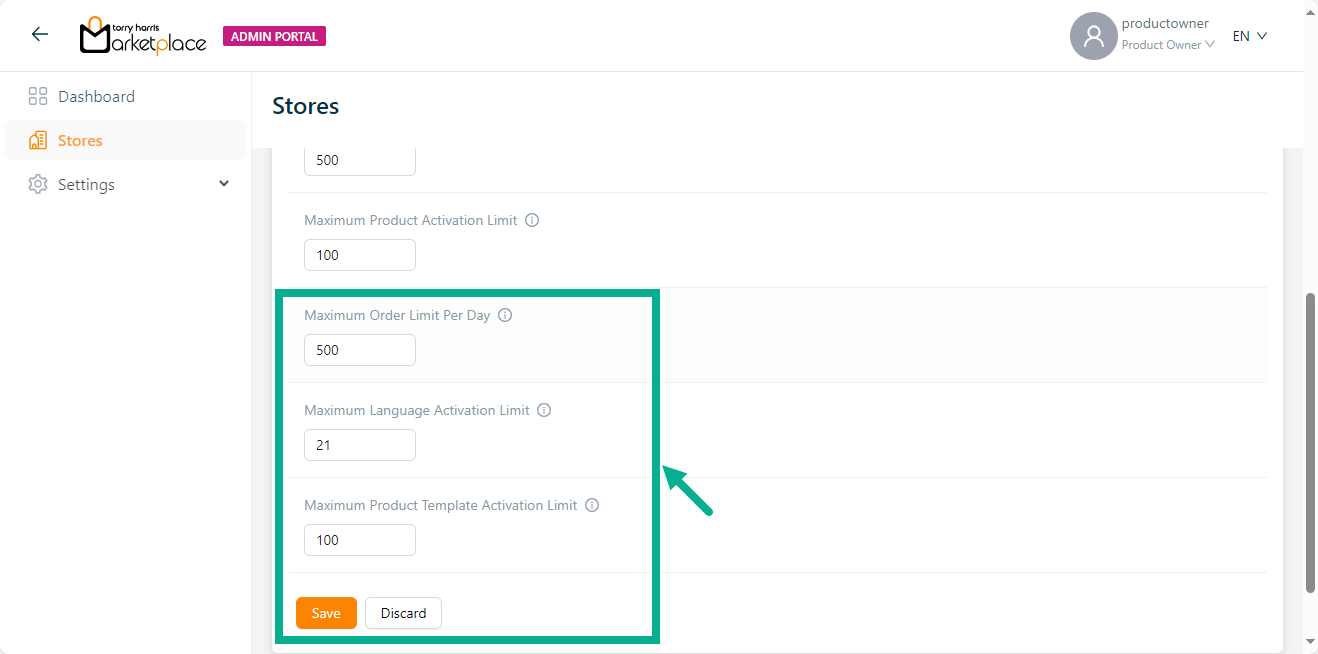Show info for Maximum Order Limit Per Day
Image resolution: width=1318 pixels, height=654 pixels.
click(505, 315)
